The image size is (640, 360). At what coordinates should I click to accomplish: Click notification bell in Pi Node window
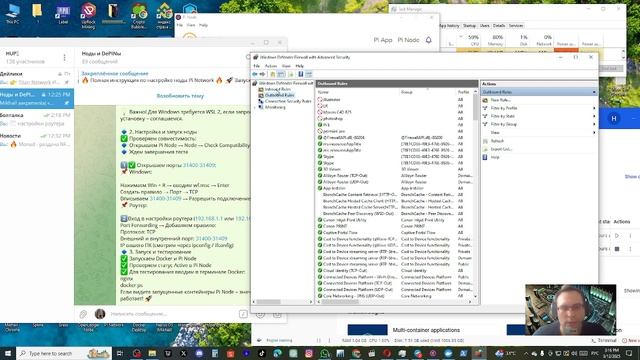pyautogui.click(x=429, y=40)
